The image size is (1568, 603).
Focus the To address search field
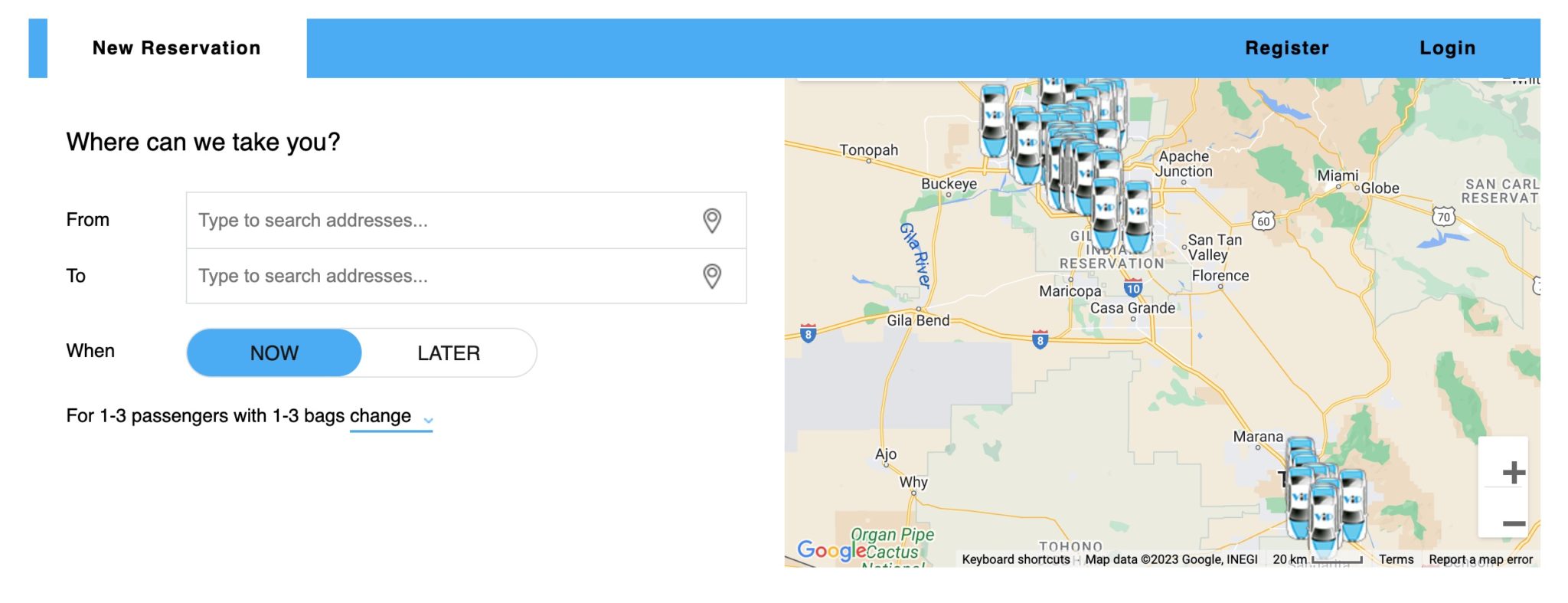[444, 277]
